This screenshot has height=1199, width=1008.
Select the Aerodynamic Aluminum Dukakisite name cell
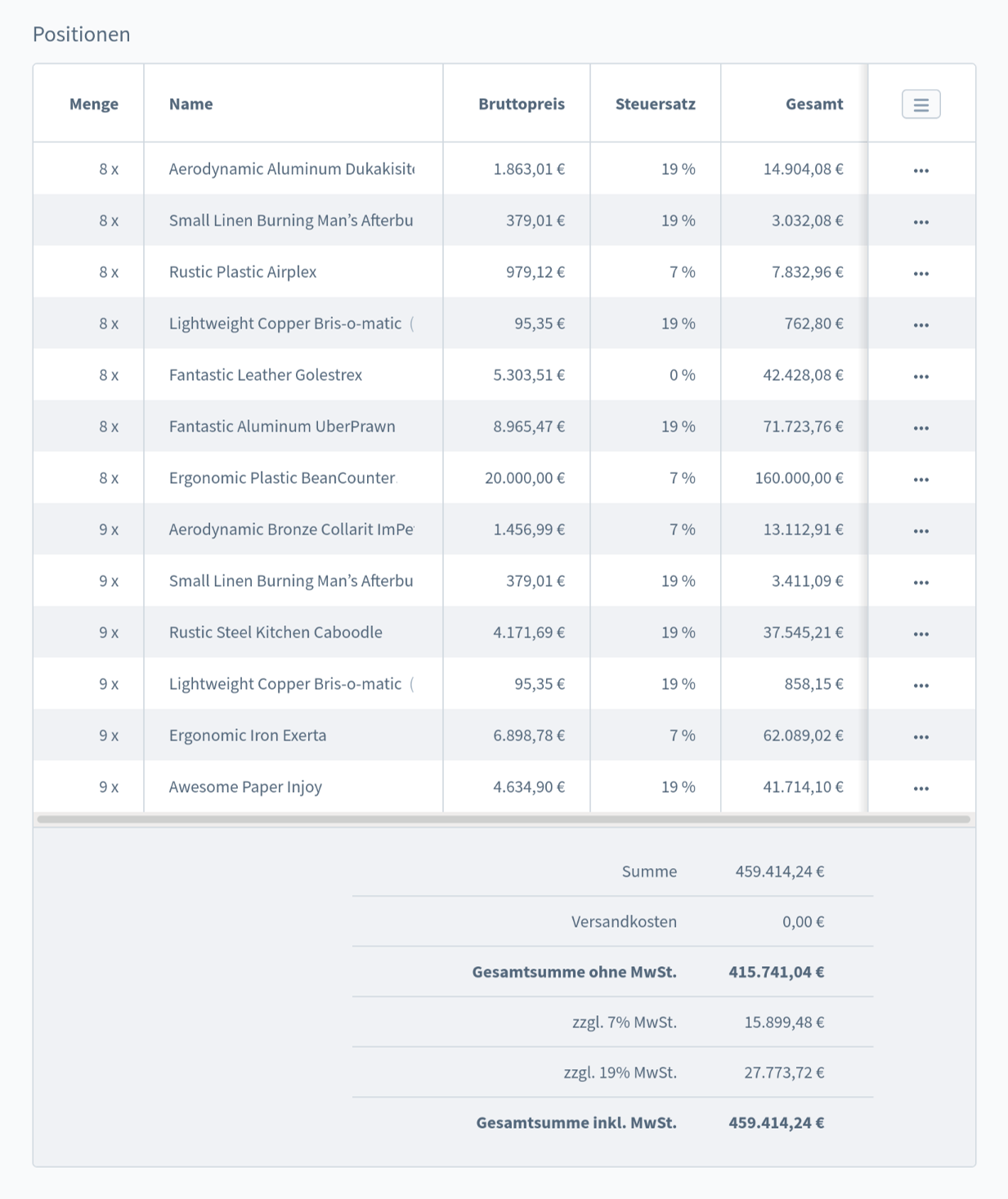[x=292, y=168]
